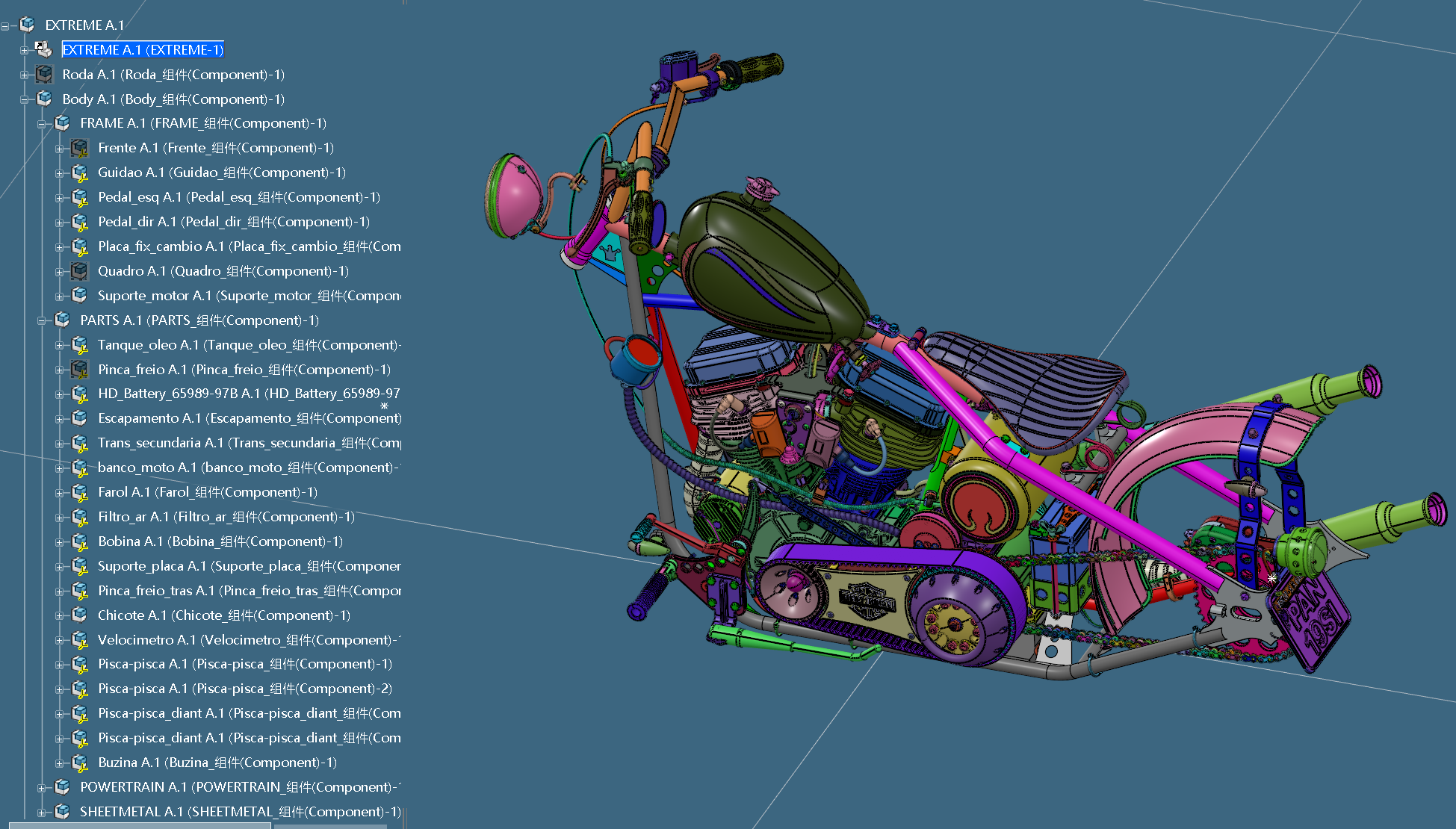1456x829 pixels.
Task: Click the Body A.1 component icon
Action: [45, 99]
